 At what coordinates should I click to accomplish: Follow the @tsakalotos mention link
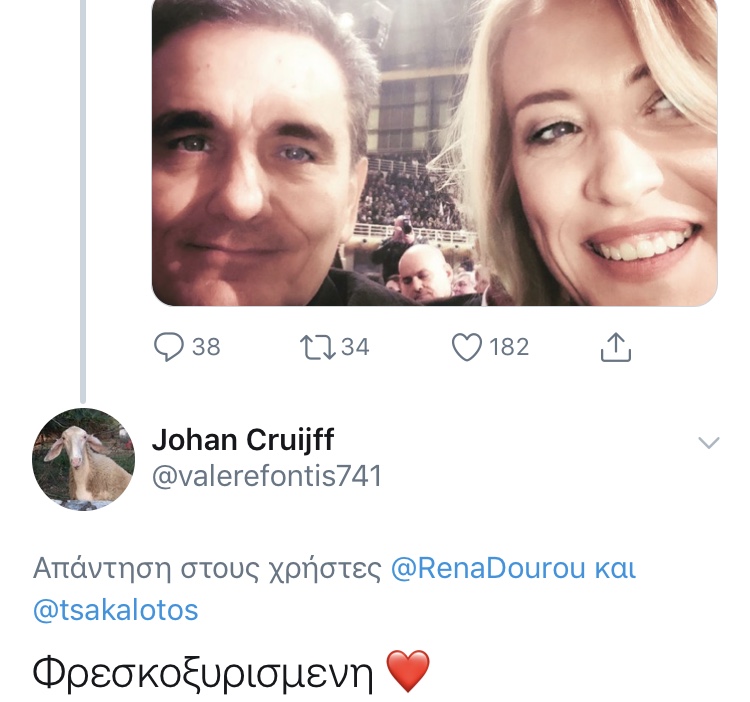(116, 610)
